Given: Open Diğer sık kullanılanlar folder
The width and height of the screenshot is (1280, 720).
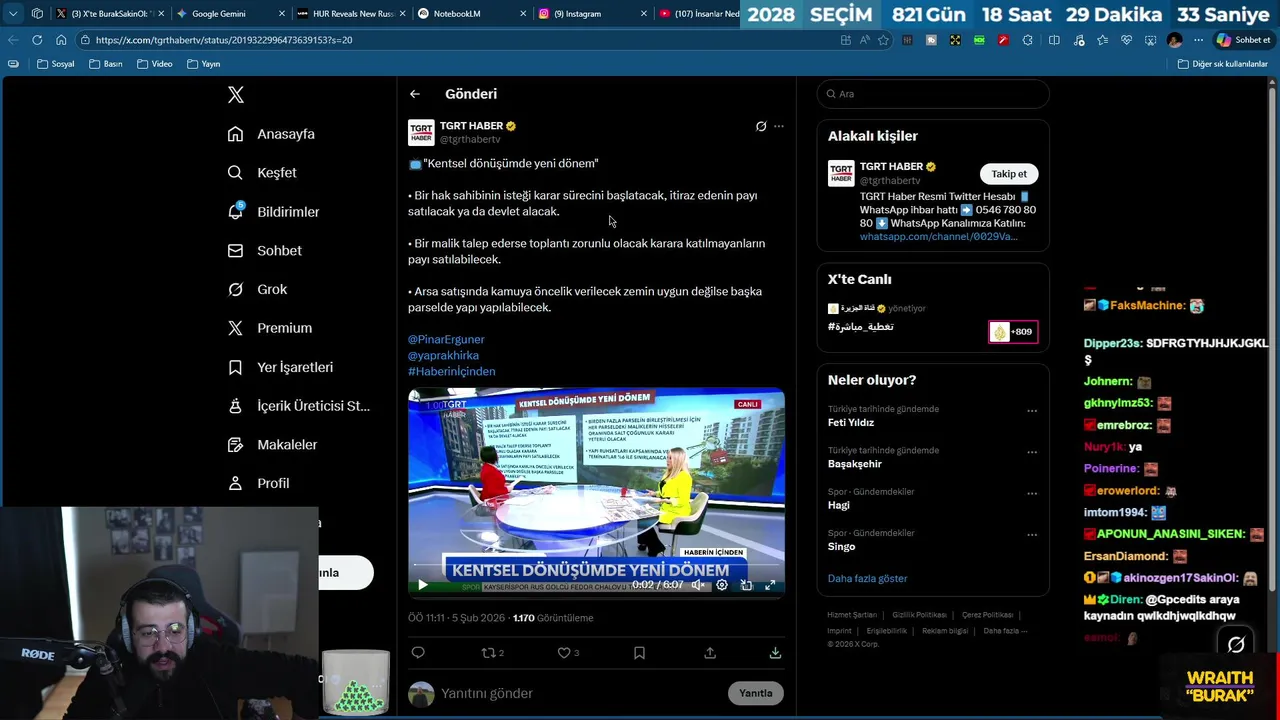Looking at the screenshot, I should pyautogui.click(x=1222, y=64).
